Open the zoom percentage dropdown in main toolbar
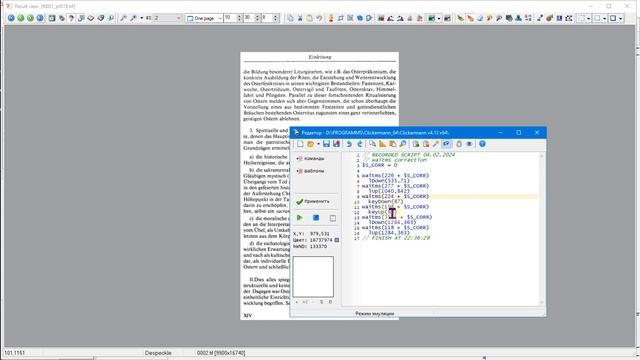Screen dimensions: 640x360 coord(178,18)
